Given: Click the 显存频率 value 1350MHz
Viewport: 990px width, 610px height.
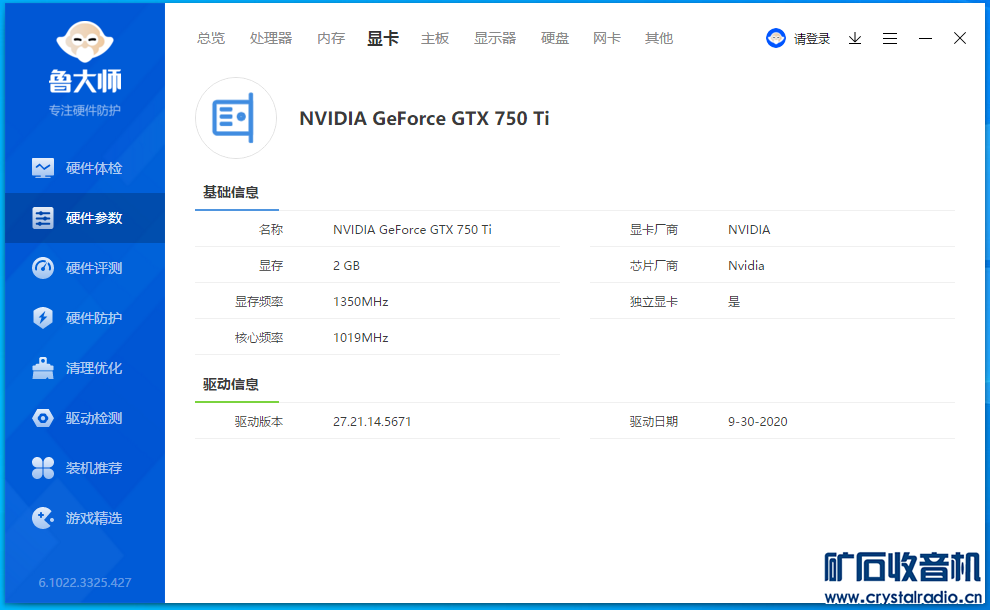Looking at the screenshot, I should (361, 302).
